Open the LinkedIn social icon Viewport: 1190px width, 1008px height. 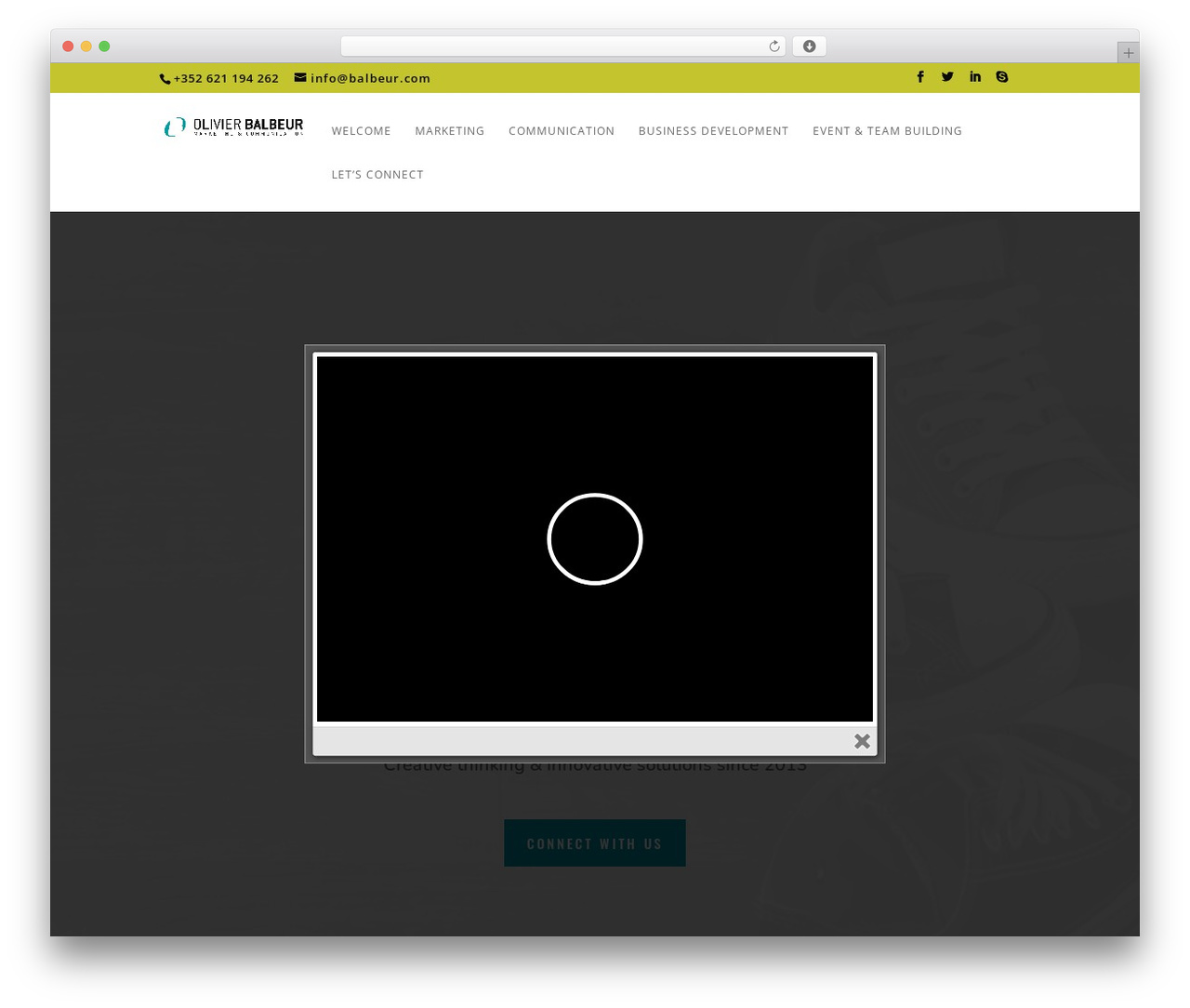click(975, 77)
